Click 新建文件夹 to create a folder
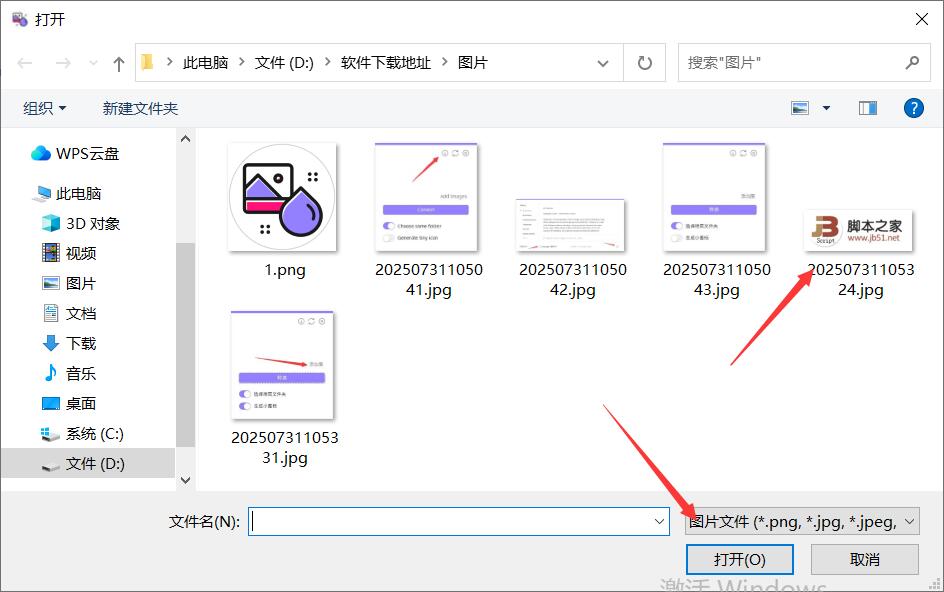The width and height of the screenshot is (944, 592). coord(140,107)
